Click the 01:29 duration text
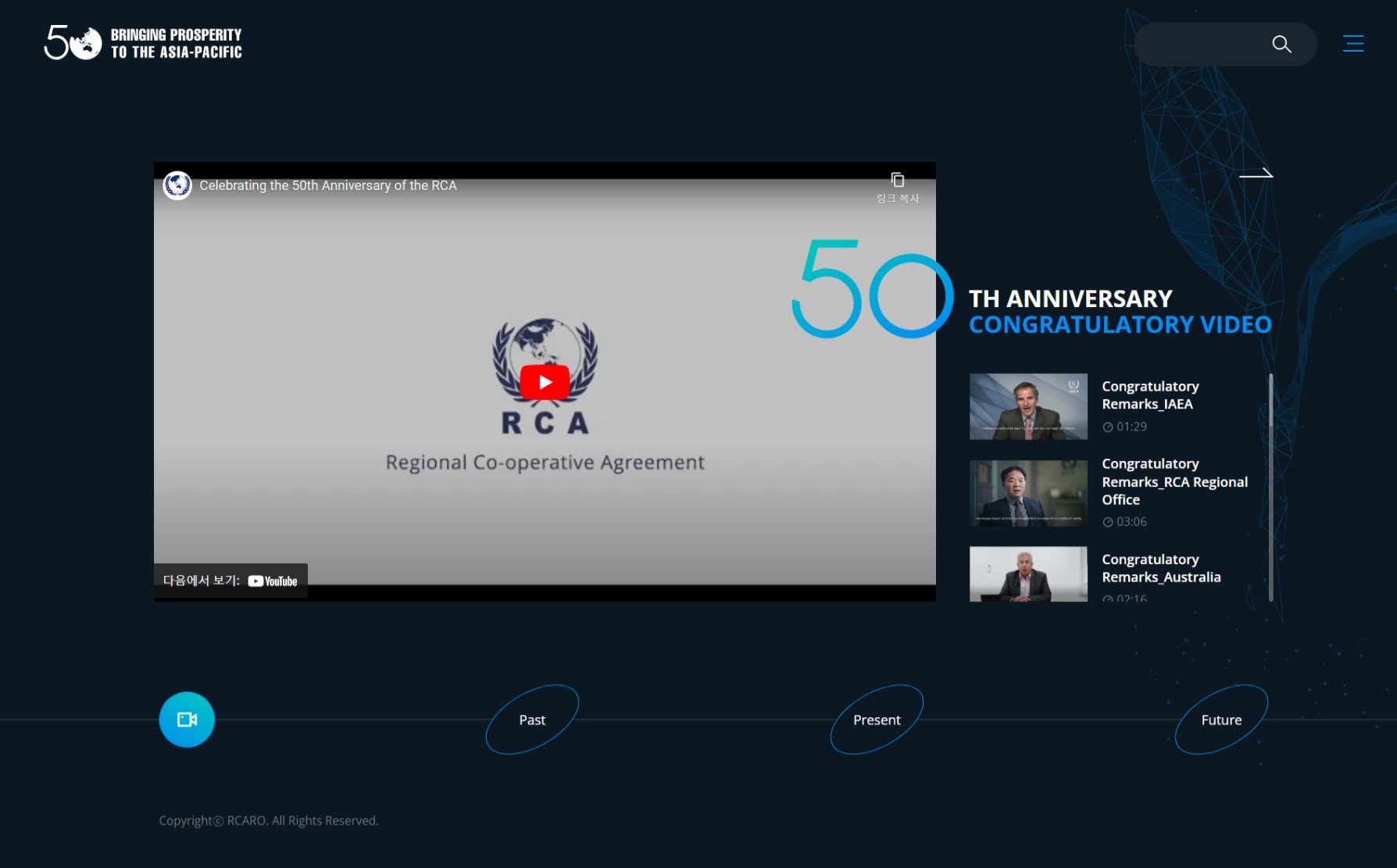The image size is (1397, 868). pos(1131,427)
